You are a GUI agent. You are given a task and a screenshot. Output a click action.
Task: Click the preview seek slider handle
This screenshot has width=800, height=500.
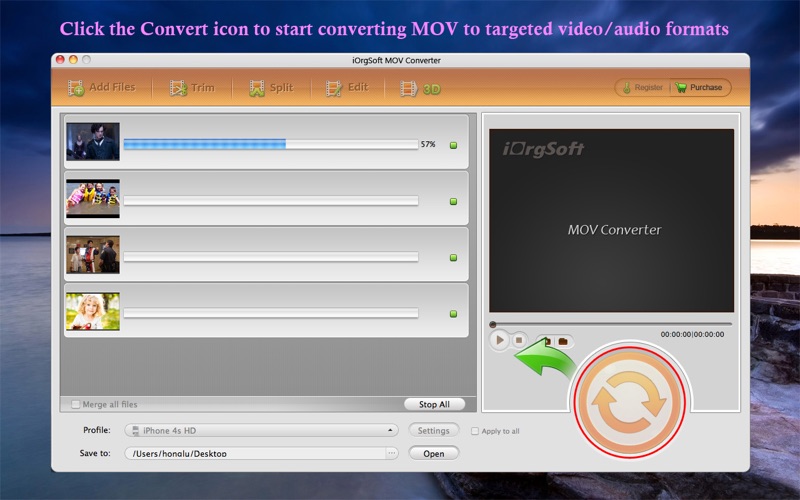(493, 324)
